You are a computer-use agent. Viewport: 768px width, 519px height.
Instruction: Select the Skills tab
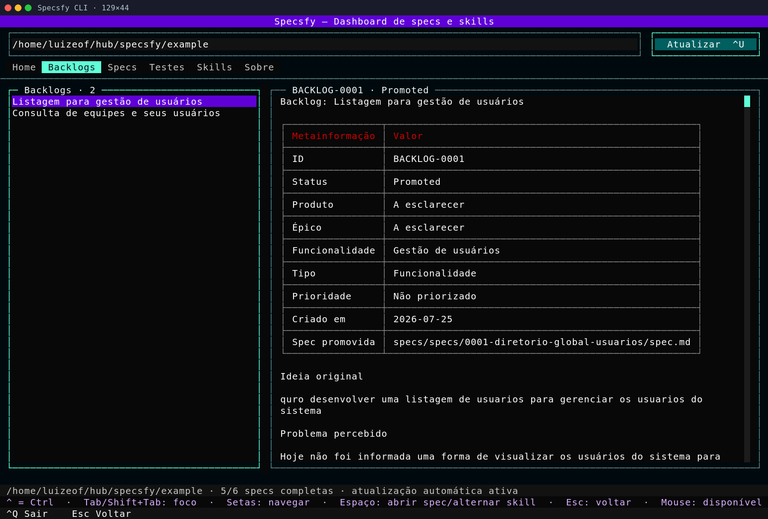point(214,67)
